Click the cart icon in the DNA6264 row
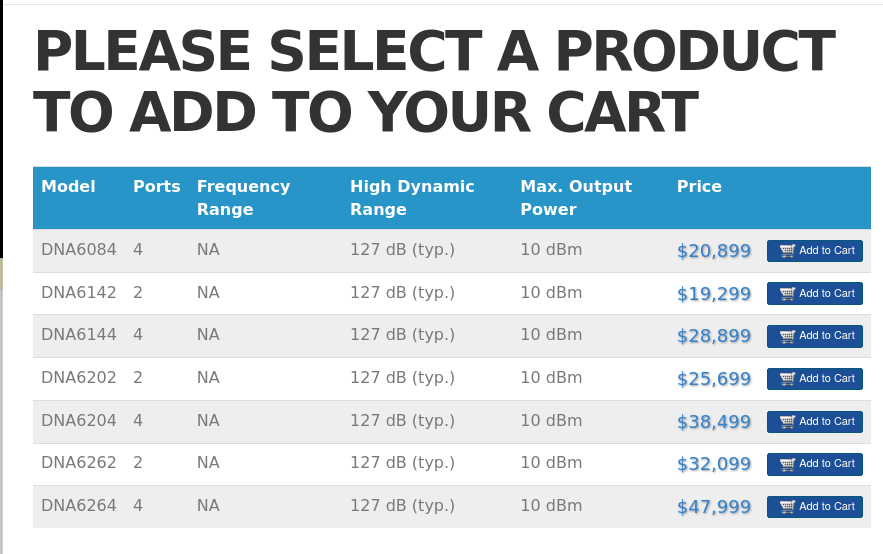The image size is (883, 554). (x=787, y=507)
